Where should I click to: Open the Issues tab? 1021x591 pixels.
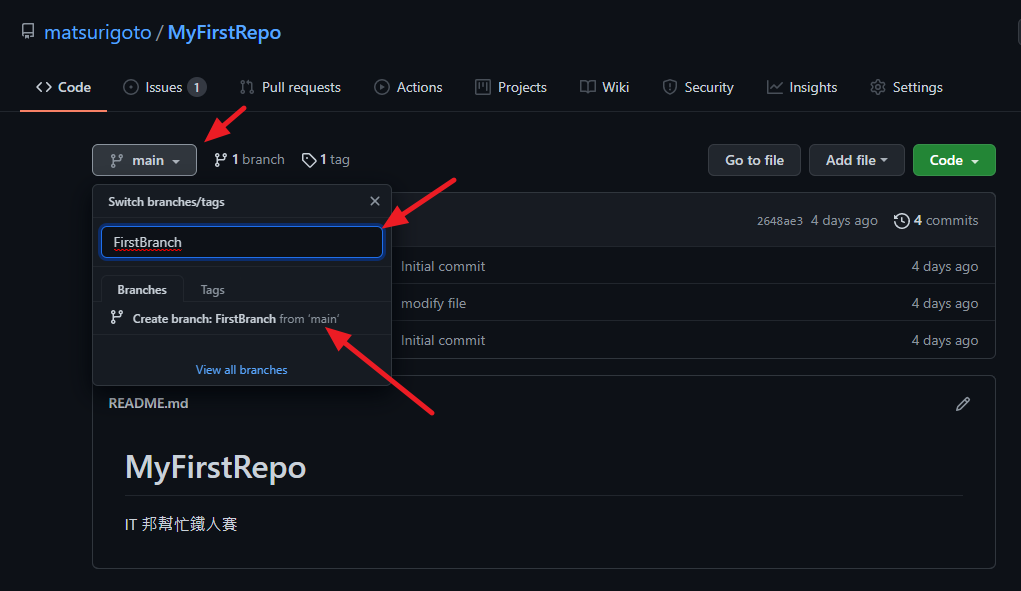[x=164, y=87]
